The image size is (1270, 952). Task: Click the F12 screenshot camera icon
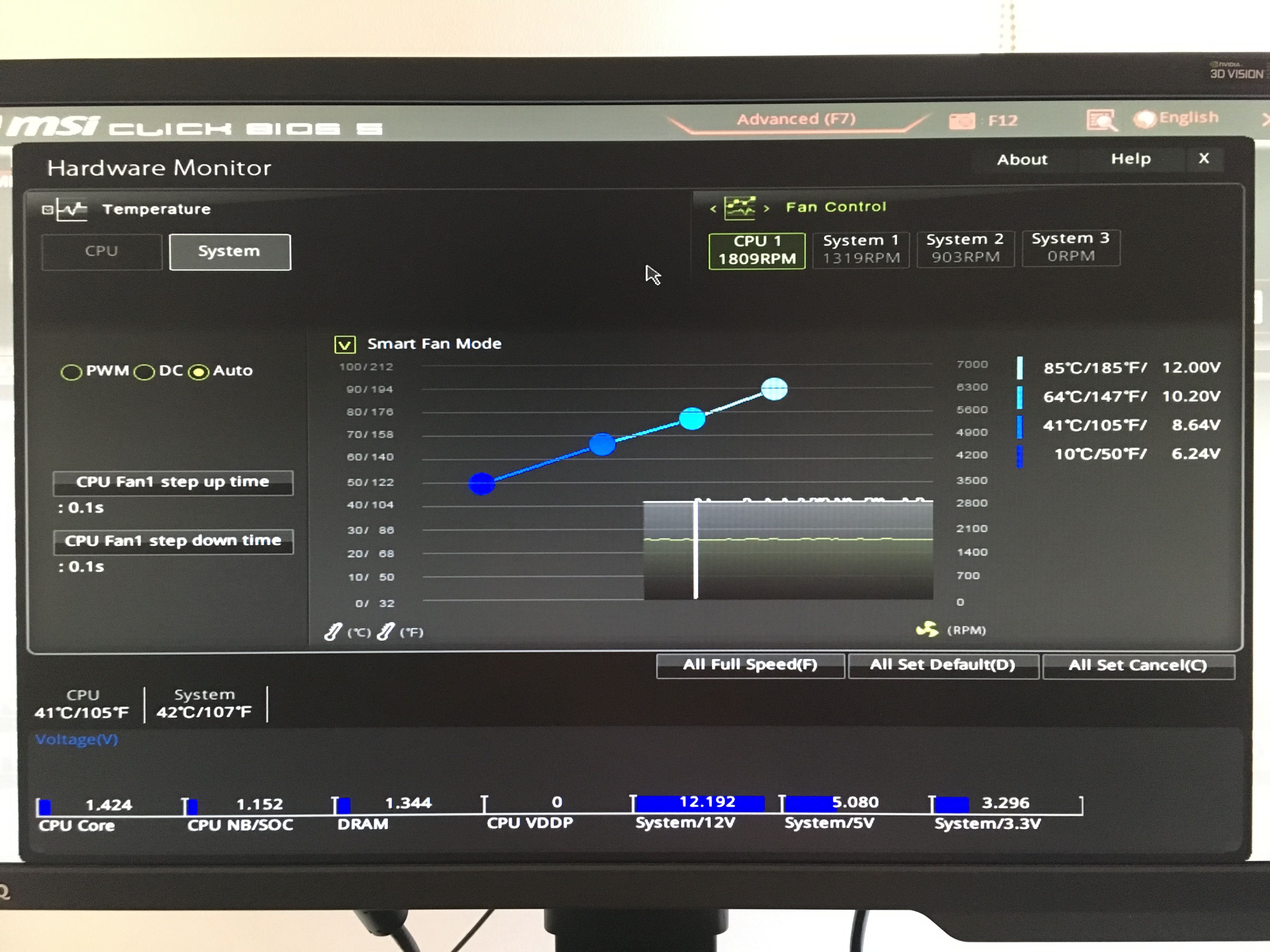[x=962, y=121]
